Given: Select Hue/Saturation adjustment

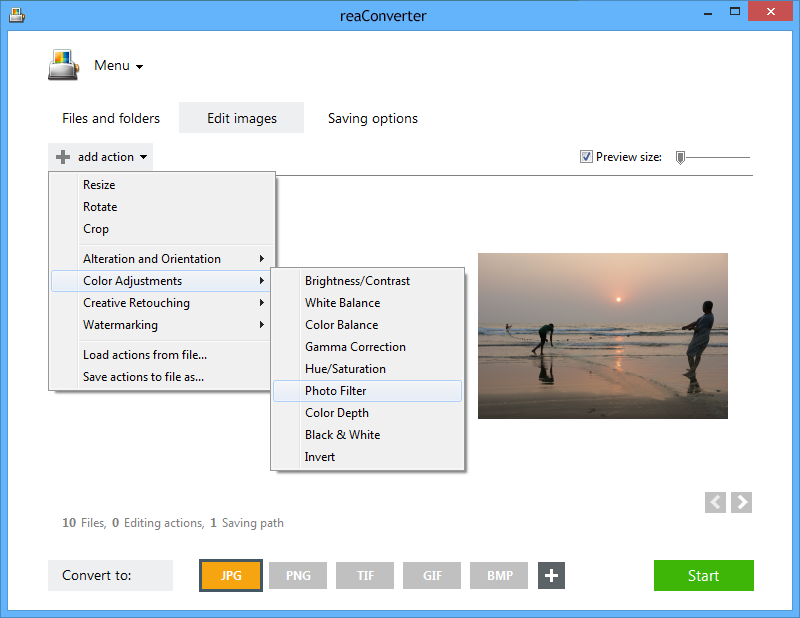Looking at the screenshot, I should 367,368.
